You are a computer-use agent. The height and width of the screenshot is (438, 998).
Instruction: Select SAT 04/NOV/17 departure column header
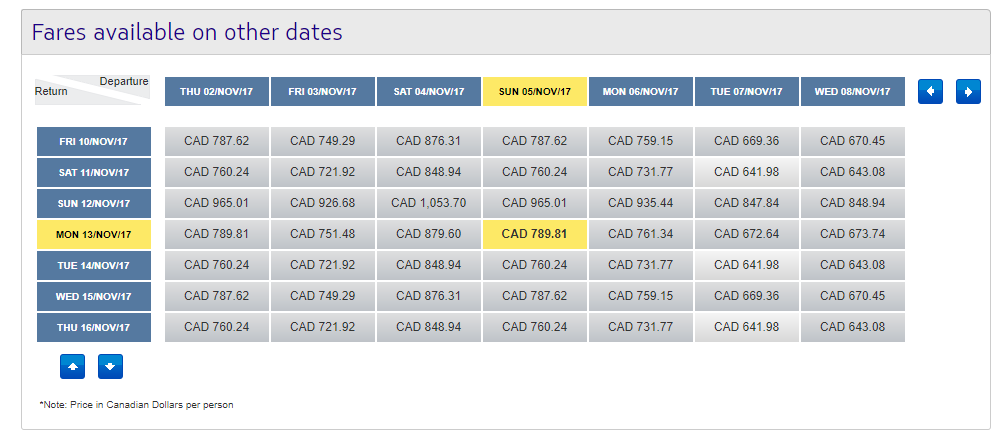(429, 92)
